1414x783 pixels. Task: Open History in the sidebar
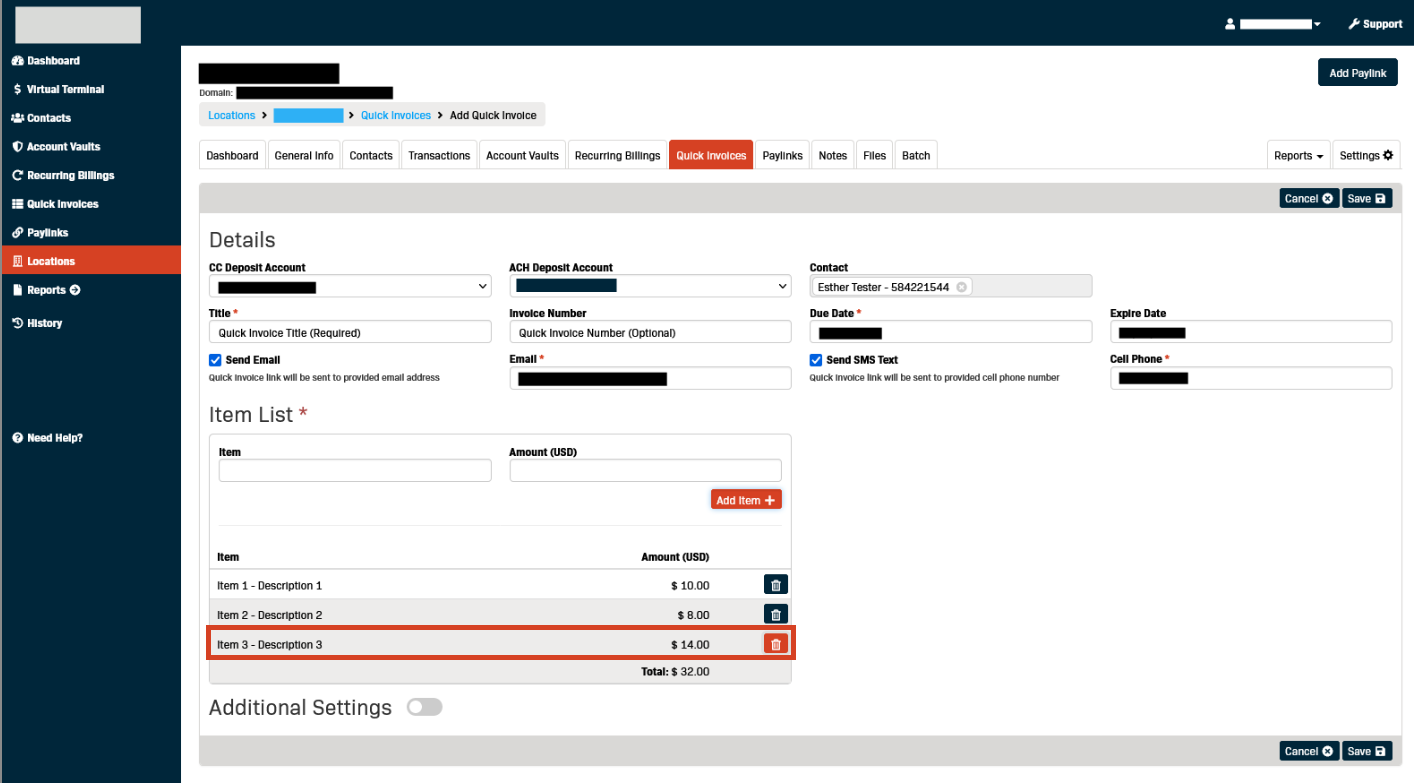click(37, 323)
